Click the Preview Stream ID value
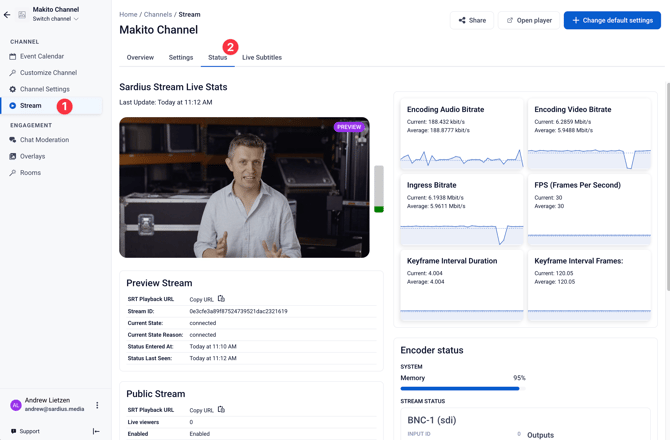 (238, 311)
